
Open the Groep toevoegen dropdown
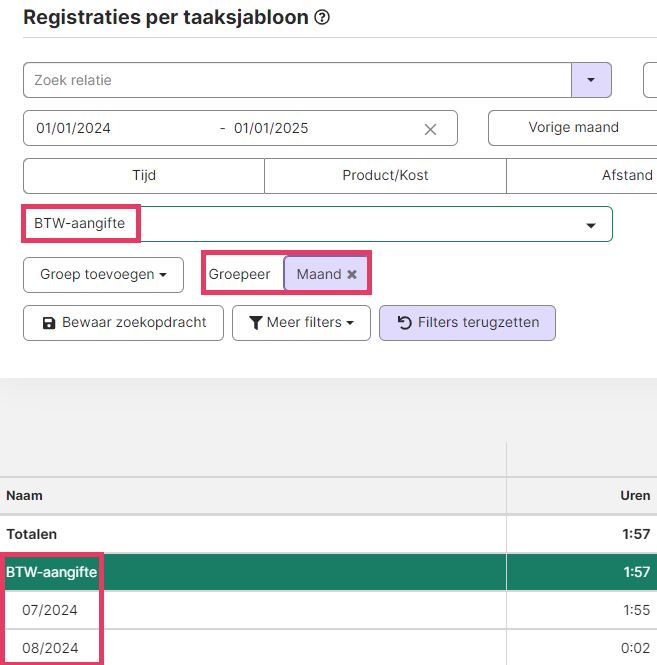point(103,275)
